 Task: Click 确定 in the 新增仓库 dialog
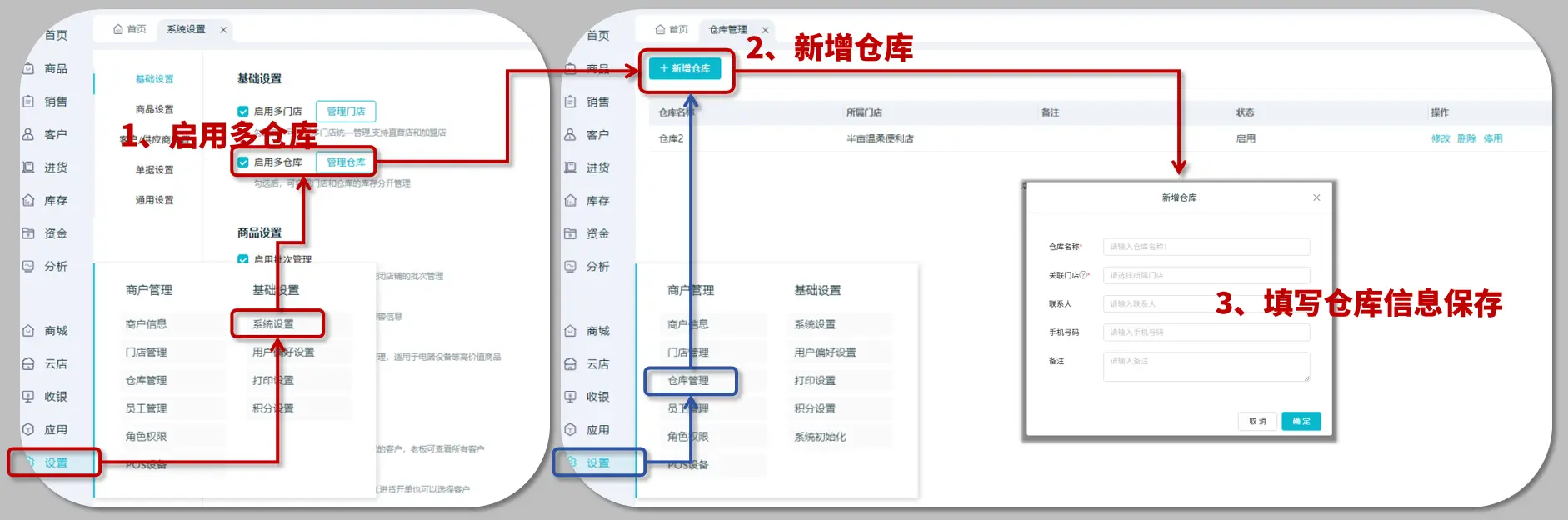(1301, 422)
